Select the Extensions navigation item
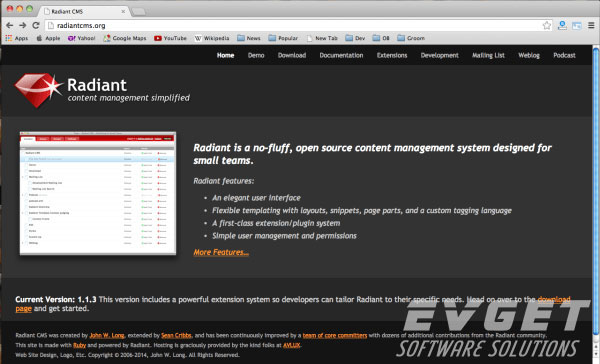This screenshot has height=364, width=600. point(392,55)
